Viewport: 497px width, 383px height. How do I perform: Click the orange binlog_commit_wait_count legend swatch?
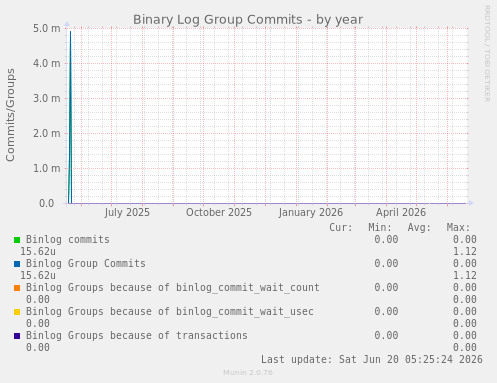(x=17, y=288)
